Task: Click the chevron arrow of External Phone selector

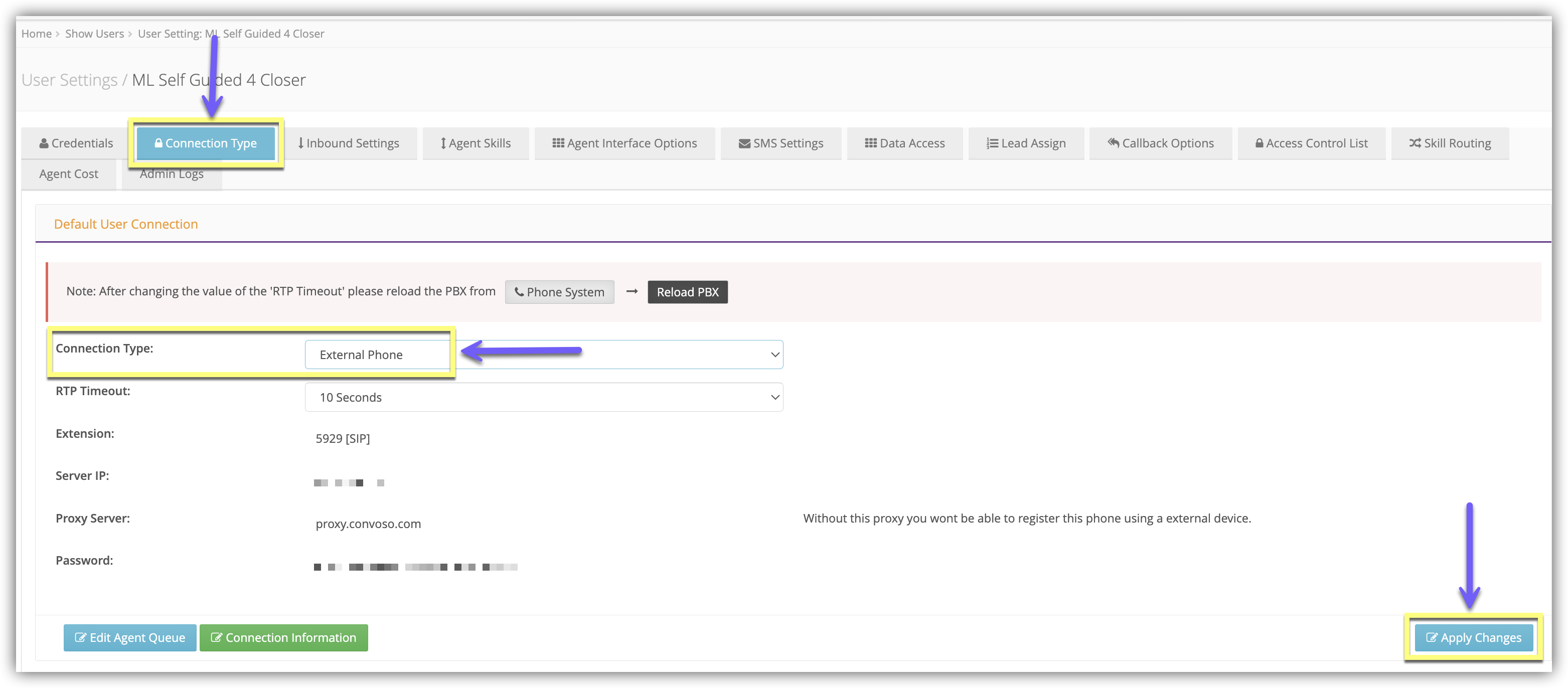Action: tap(774, 355)
